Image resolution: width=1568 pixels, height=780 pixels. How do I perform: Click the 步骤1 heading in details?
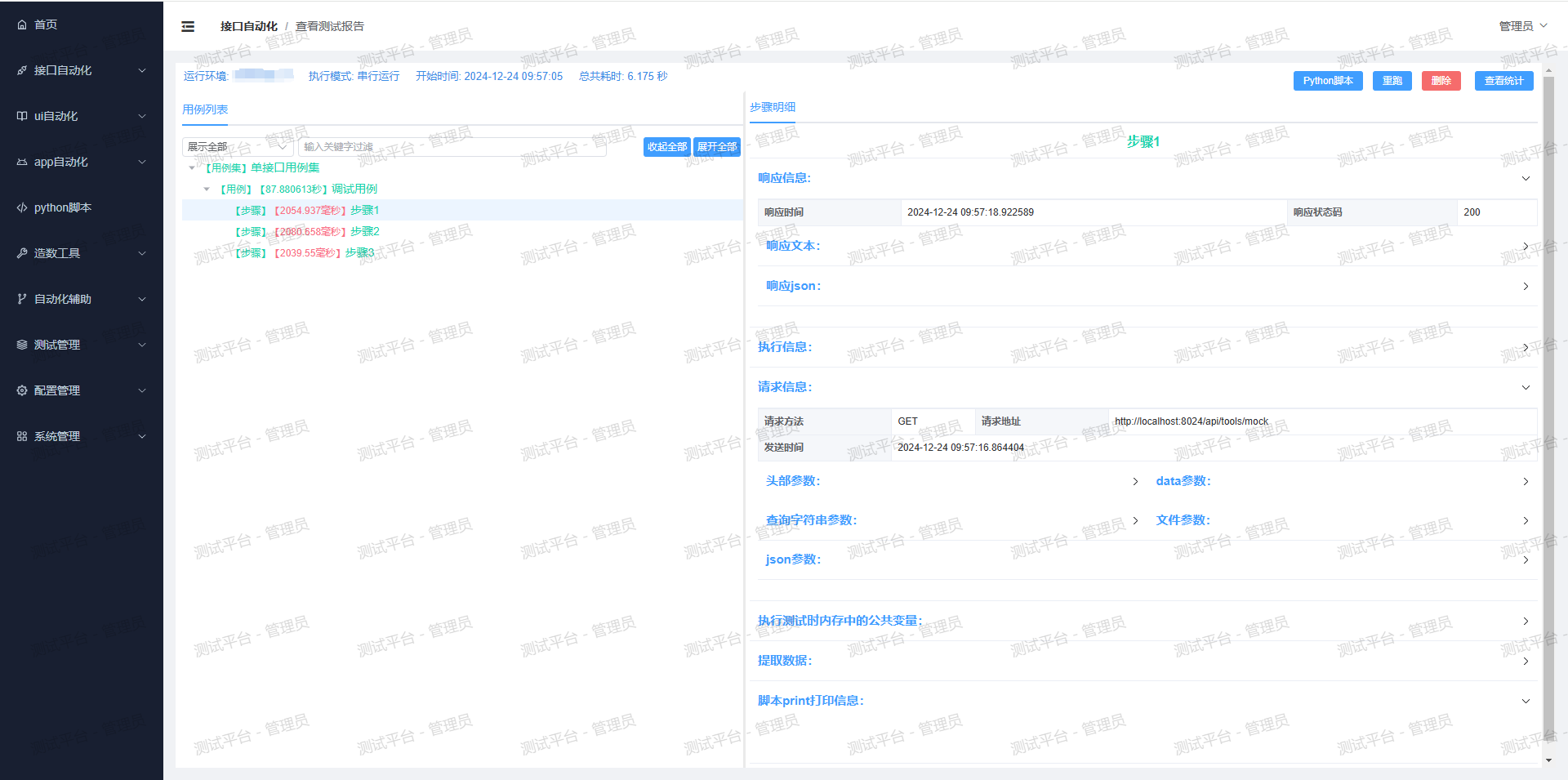click(x=1143, y=142)
